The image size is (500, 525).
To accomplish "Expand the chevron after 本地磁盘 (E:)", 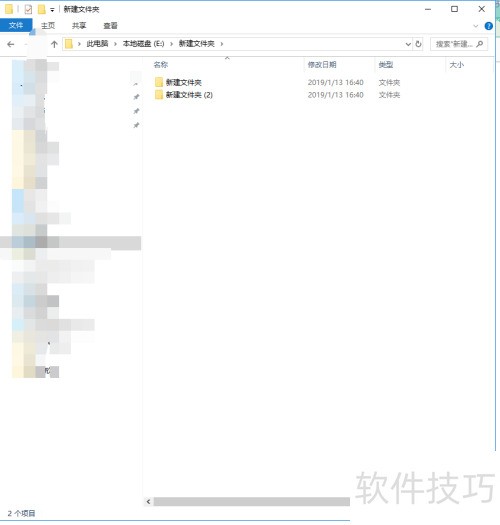I will pyautogui.click(x=171, y=44).
